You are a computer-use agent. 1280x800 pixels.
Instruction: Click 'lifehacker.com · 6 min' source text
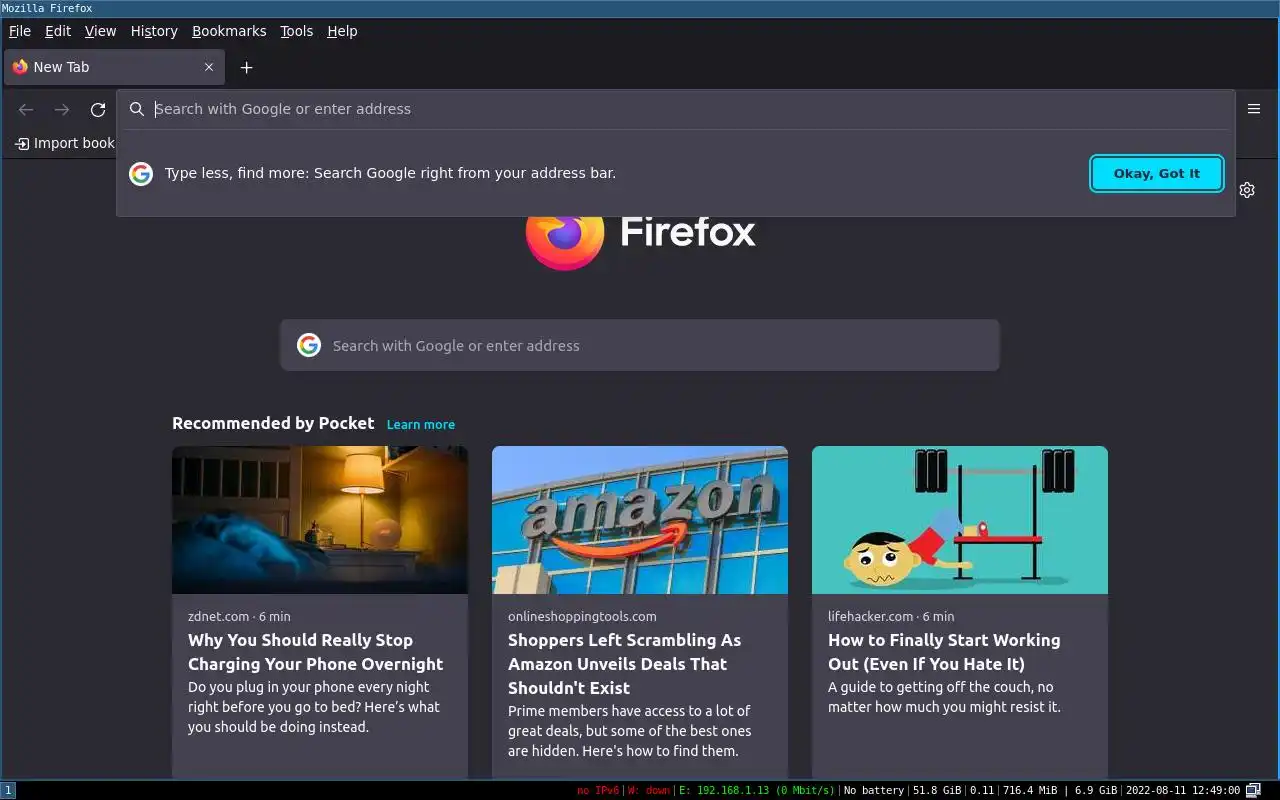click(x=891, y=616)
